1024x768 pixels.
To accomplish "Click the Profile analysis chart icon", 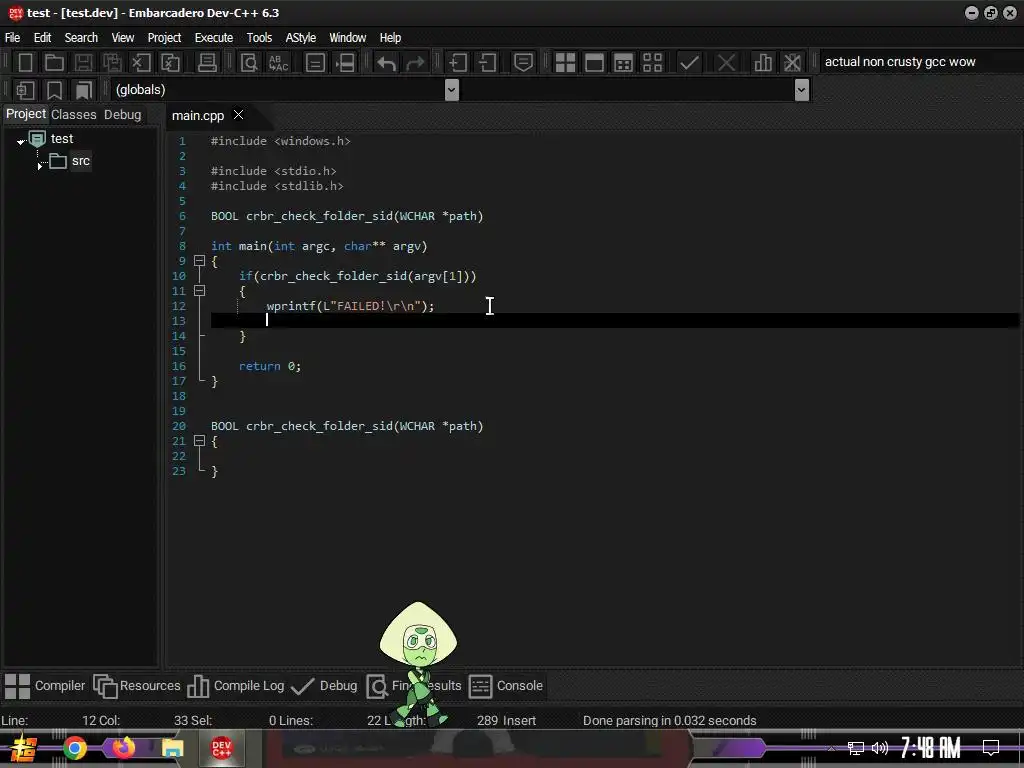I will coord(762,63).
